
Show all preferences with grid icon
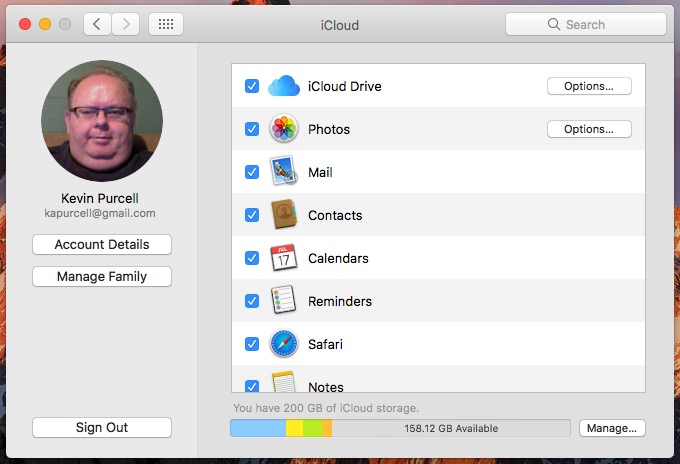pyautogui.click(x=166, y=24)
